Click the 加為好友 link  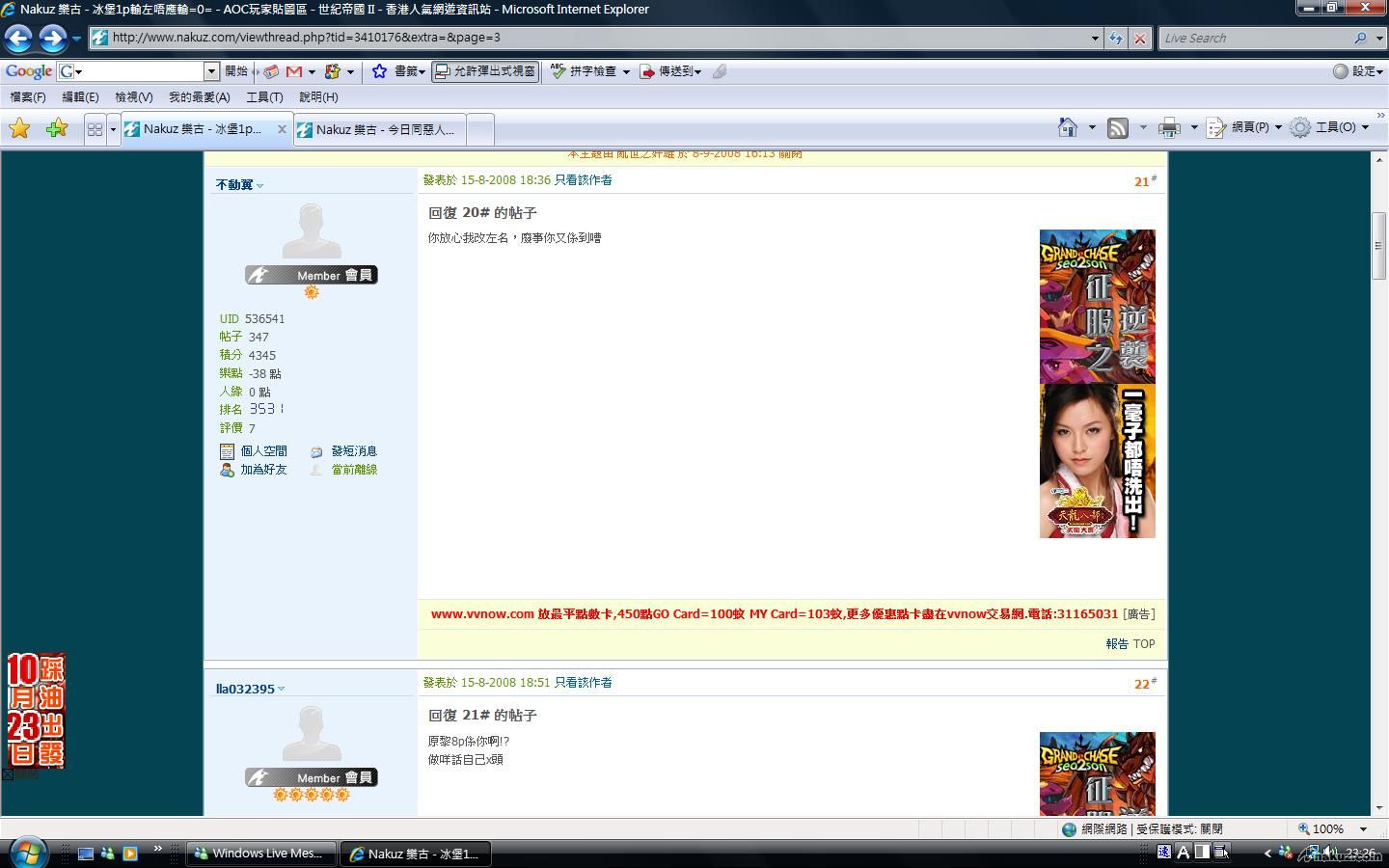coord(263,470)
